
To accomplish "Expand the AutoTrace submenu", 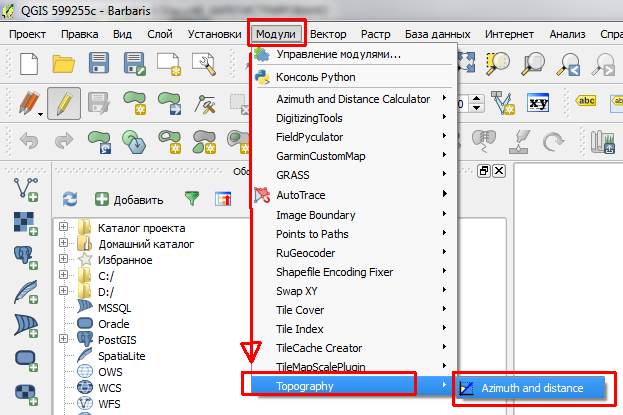I will 353,195.
